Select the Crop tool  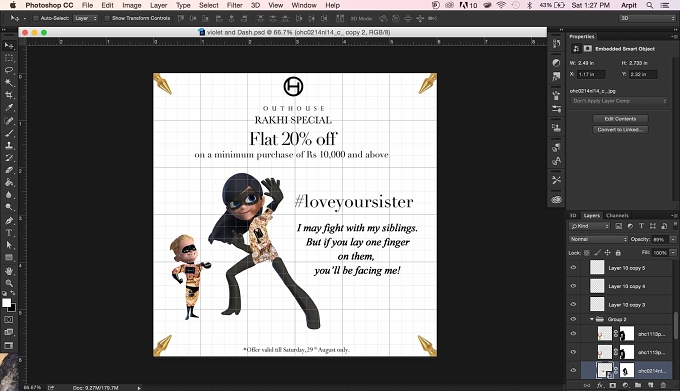point(9,95)
